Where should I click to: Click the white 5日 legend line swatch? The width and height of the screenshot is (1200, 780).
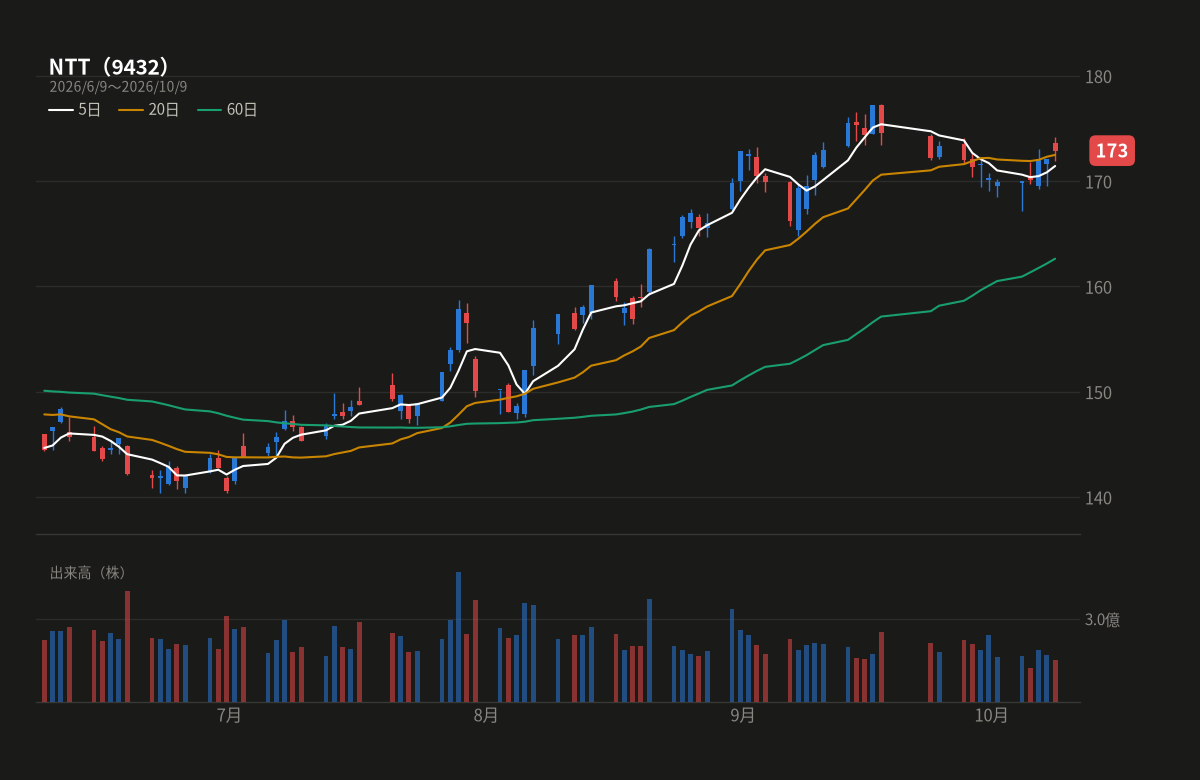tap(61, 110)
